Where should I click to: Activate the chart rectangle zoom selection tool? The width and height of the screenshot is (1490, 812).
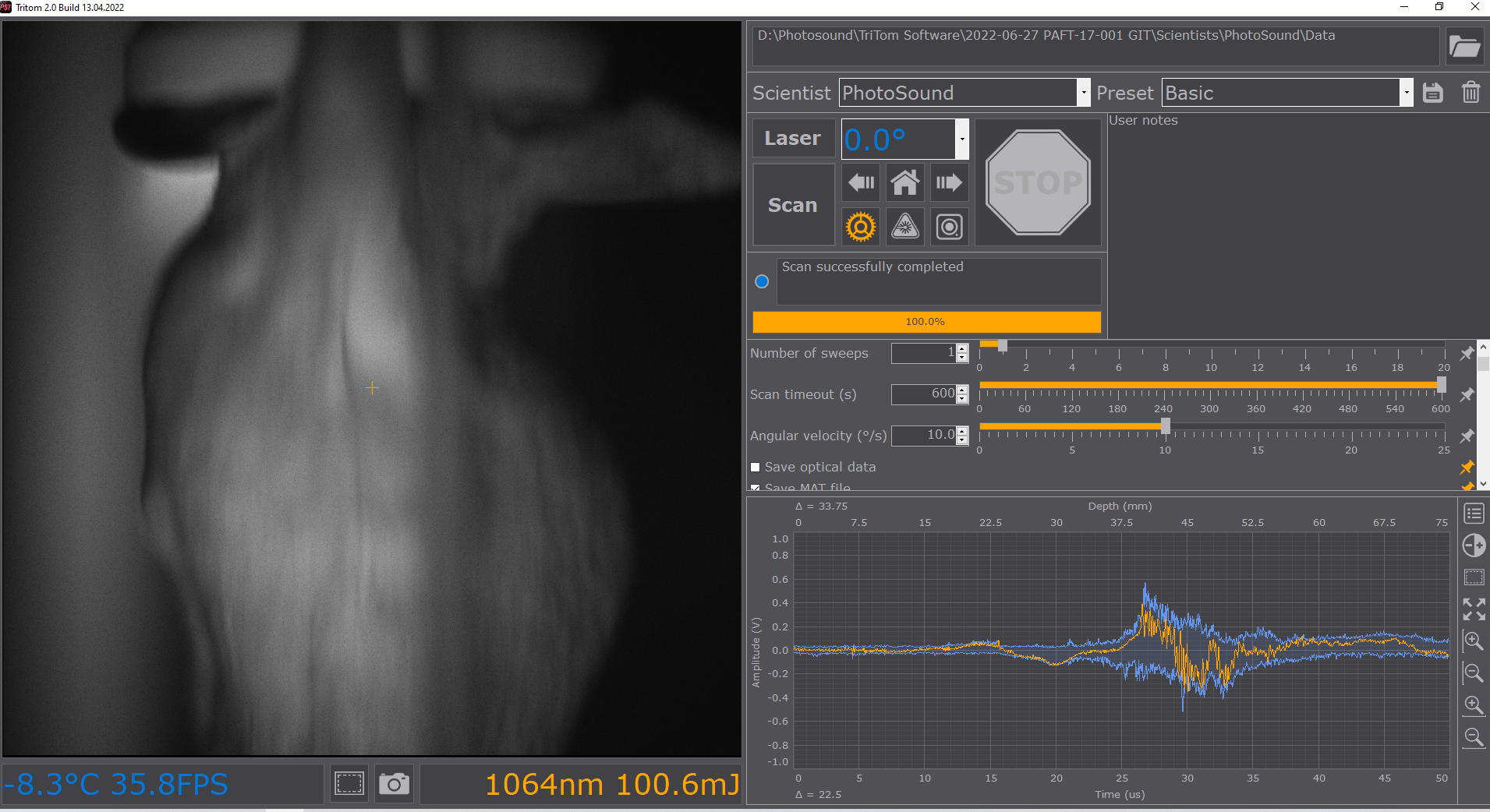click(1474, 577)
